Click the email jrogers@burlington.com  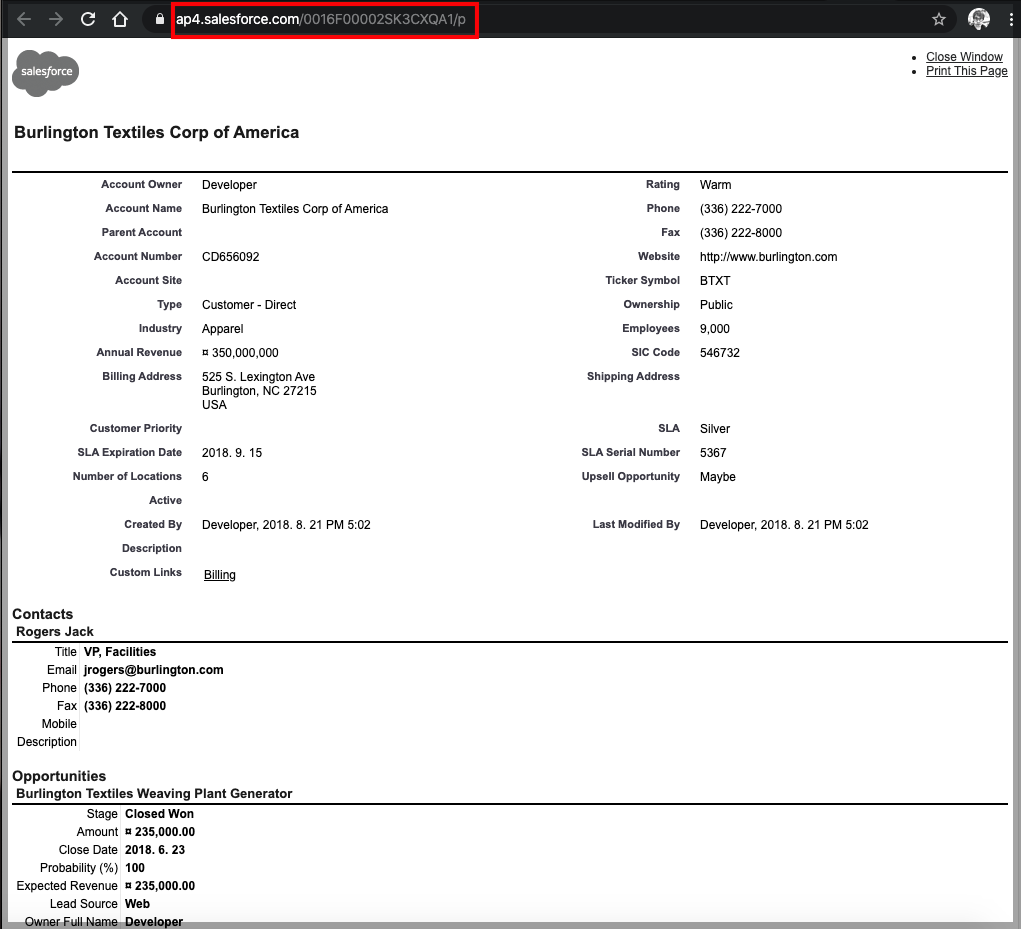tap(154, 670)
